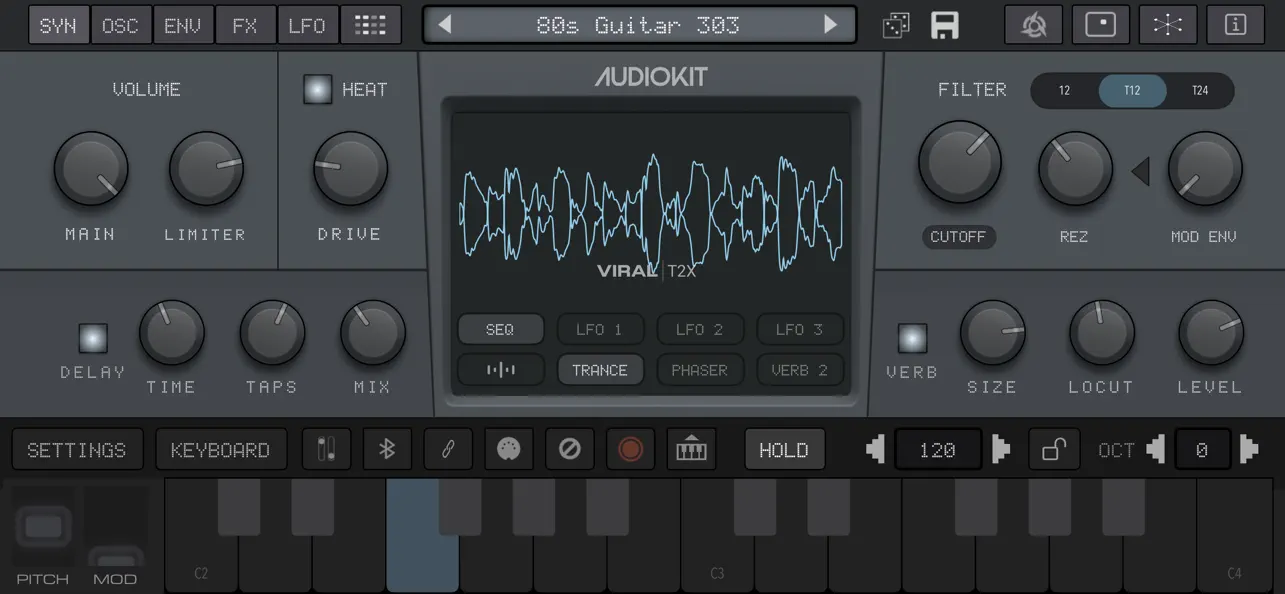1285x594 pixels.
Task: Enable the PHASER effect button
Action: click(700, 370)
